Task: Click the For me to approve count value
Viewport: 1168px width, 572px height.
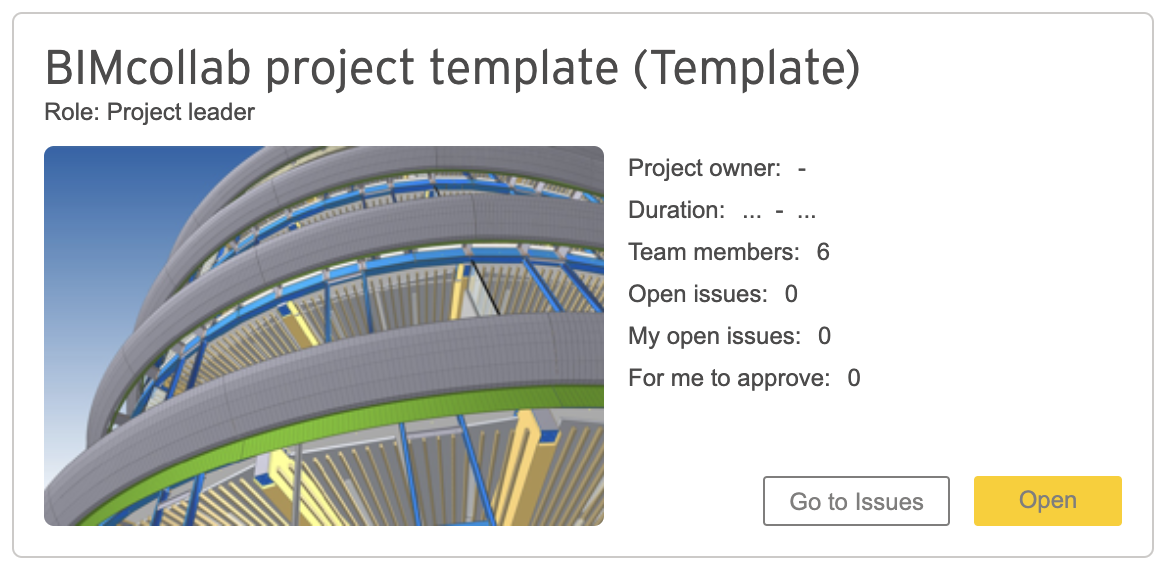Action: pyautogui.click(x=854, y=378)
